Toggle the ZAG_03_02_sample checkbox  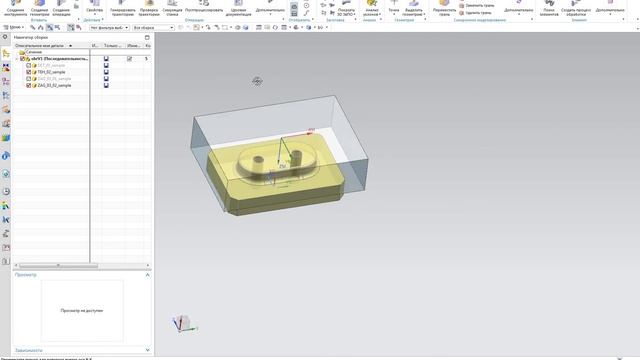click(29, 85)
